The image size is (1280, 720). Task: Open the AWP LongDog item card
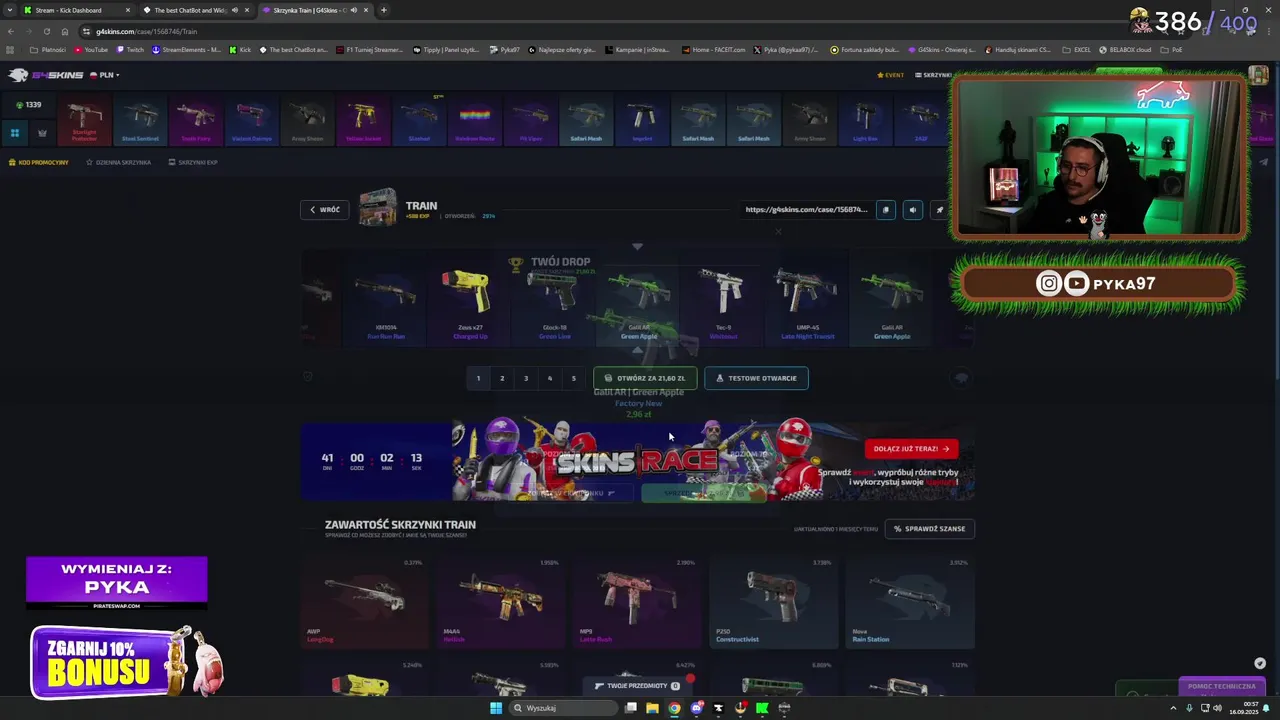point(364,602)
